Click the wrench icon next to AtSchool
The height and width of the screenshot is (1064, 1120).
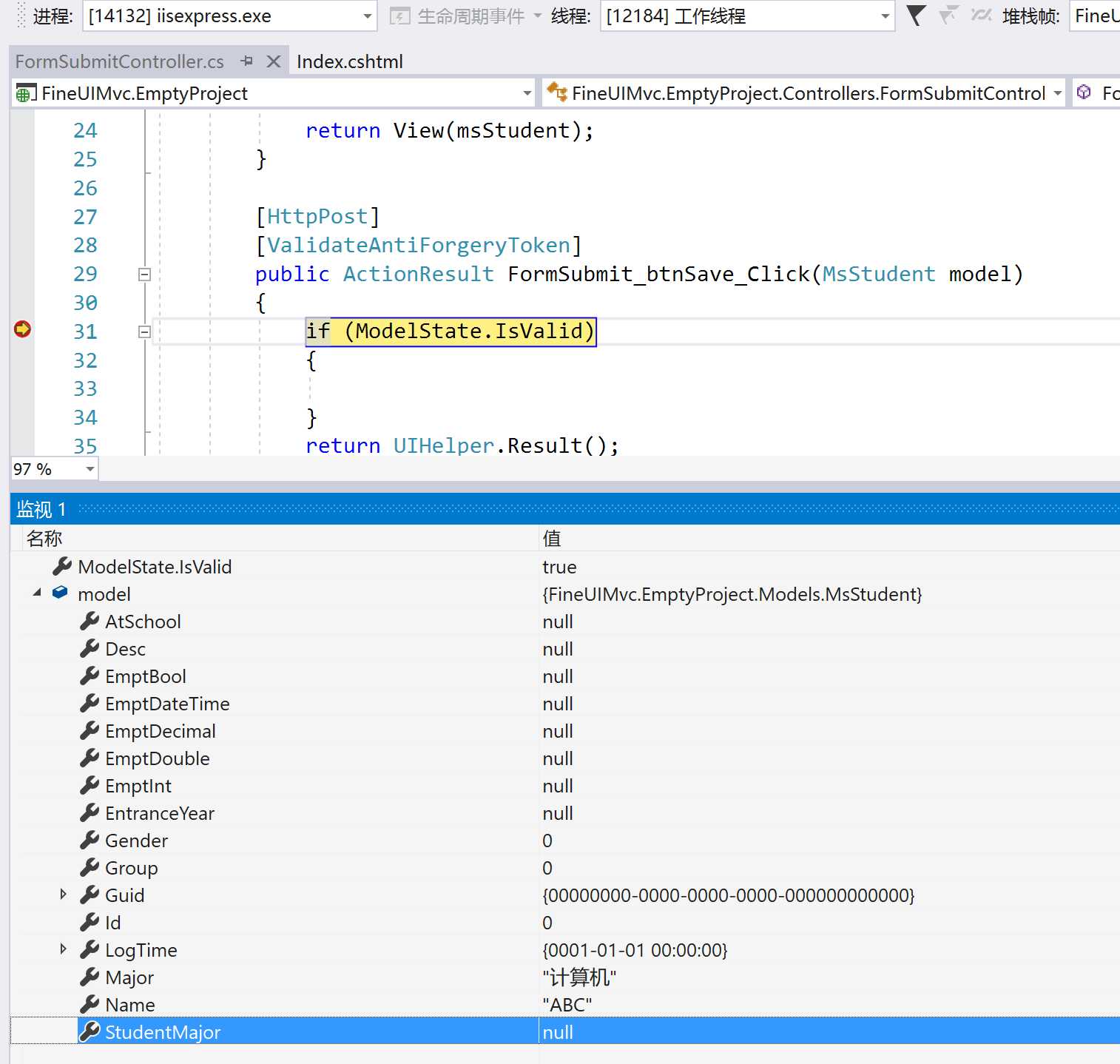tap(90, 621)
